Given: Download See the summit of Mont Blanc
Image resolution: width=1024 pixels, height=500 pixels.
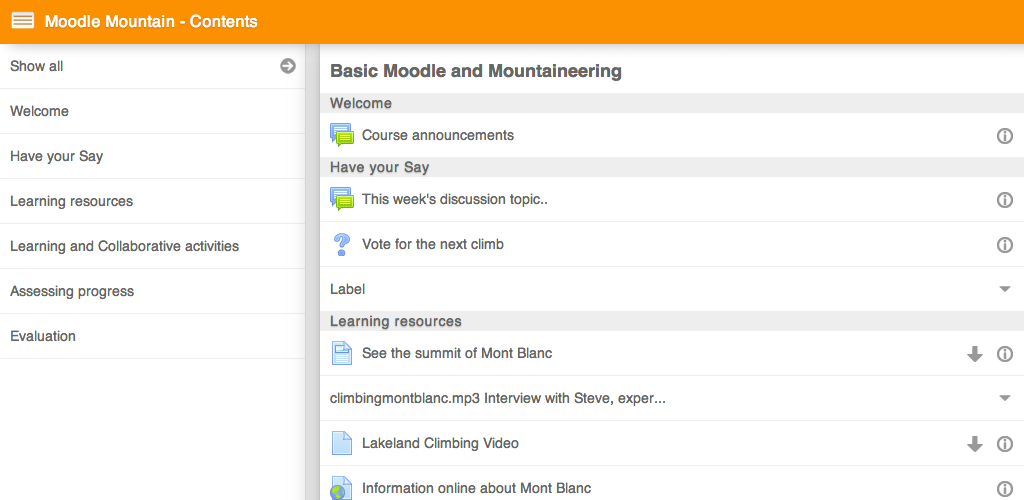Looking at the screenshot, I should (x=974, y=354).
